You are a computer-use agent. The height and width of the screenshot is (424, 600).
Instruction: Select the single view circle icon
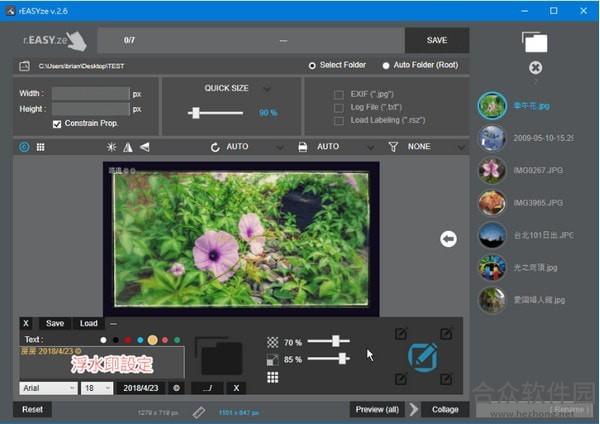point(24,147)
